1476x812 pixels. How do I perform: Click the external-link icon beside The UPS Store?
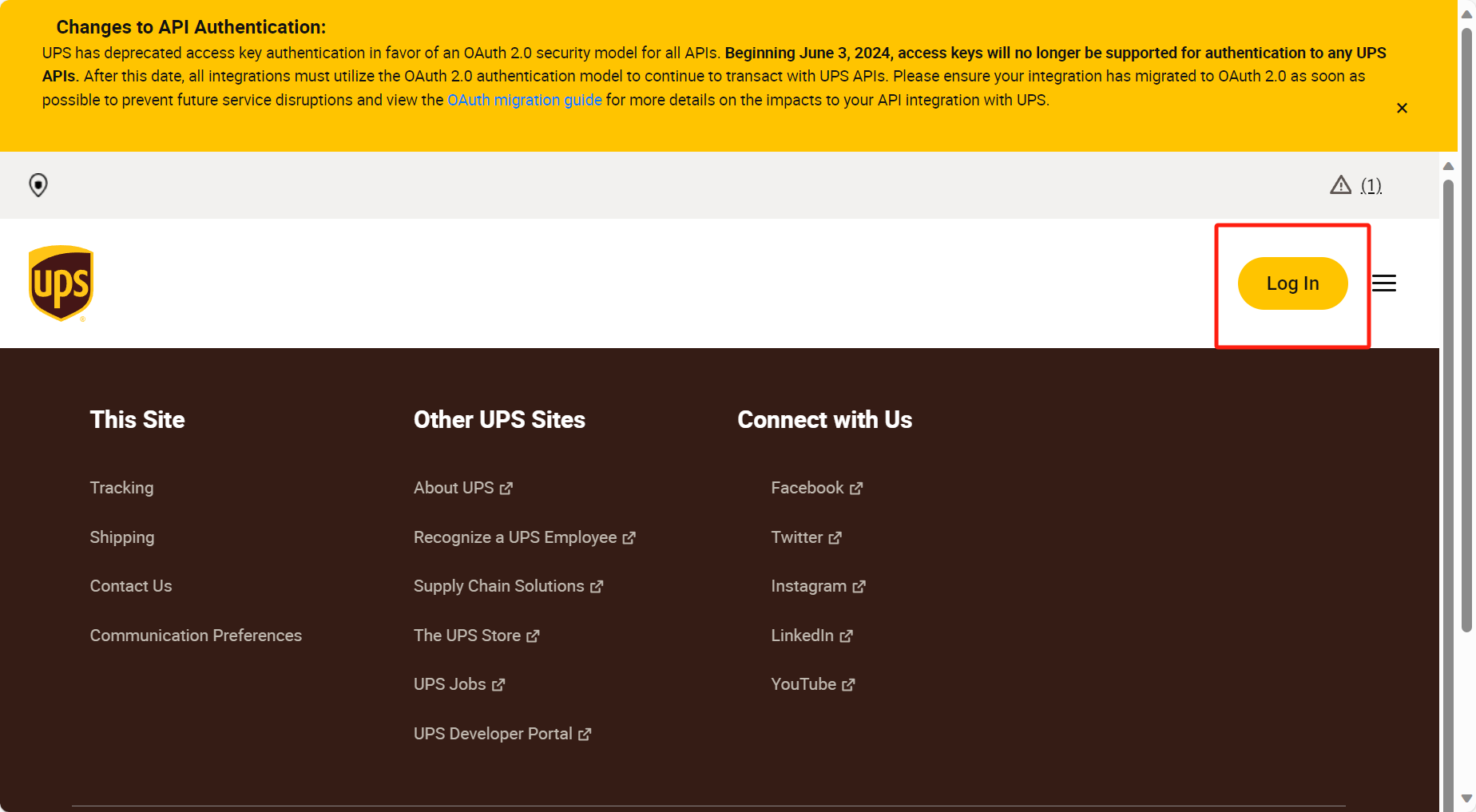tap(534, 636)
